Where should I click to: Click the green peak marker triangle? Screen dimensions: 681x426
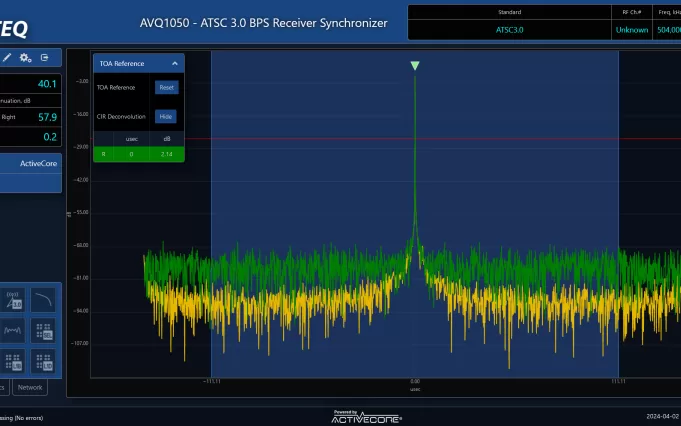(x=415, y=66)
